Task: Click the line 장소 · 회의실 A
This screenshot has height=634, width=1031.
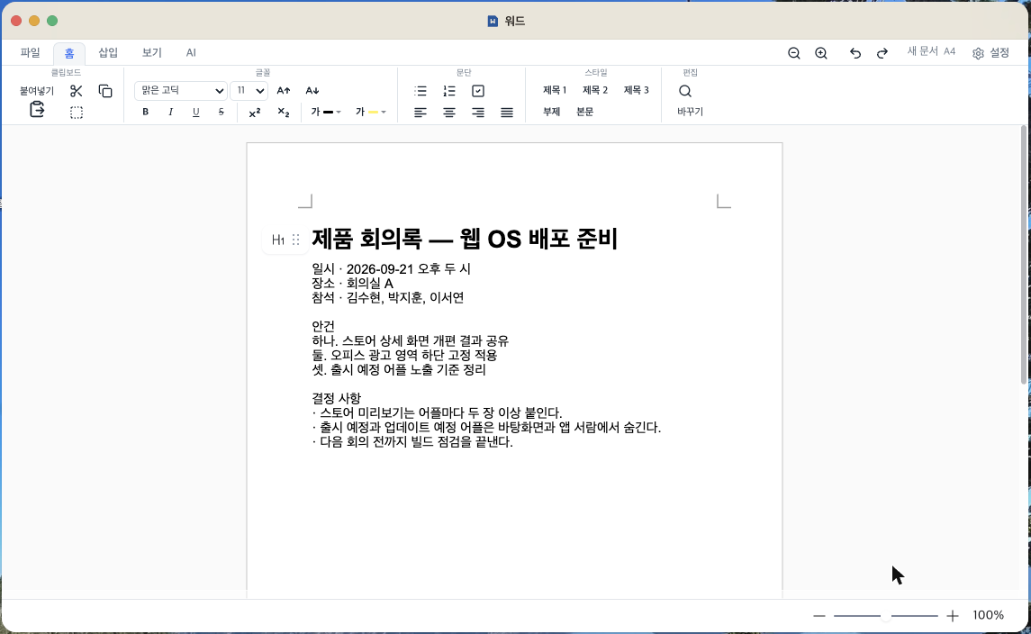Action: 352,283
